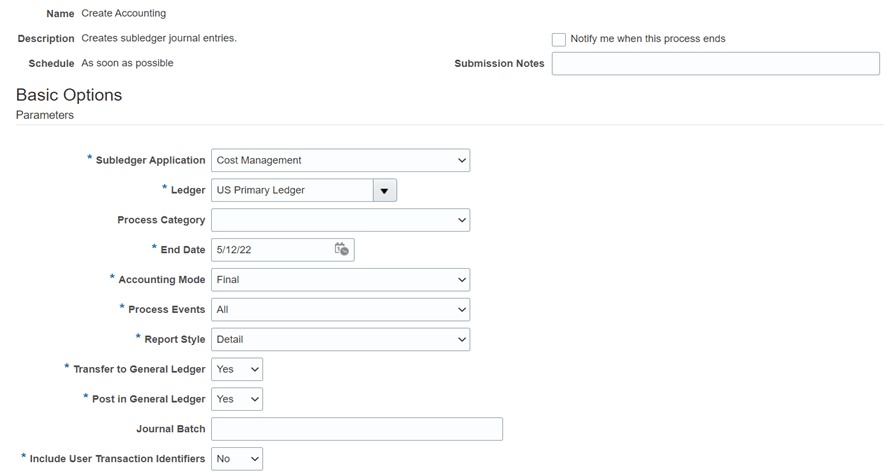The width and height of the screenshot is (884, 476).
Task: Change the Transfer to General Ledger dropdown
Action: (237, 370)
